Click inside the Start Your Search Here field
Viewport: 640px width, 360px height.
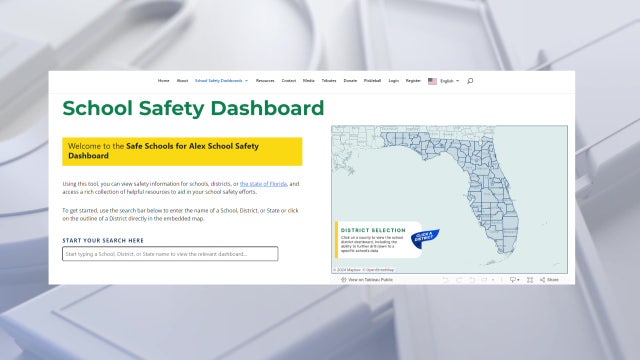170,254
